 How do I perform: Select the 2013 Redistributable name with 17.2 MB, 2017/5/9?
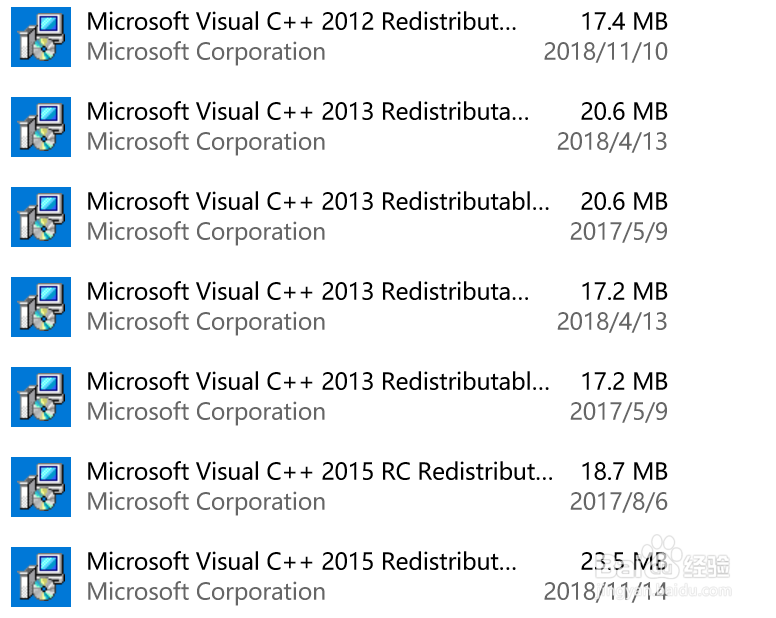coord(318,382)
